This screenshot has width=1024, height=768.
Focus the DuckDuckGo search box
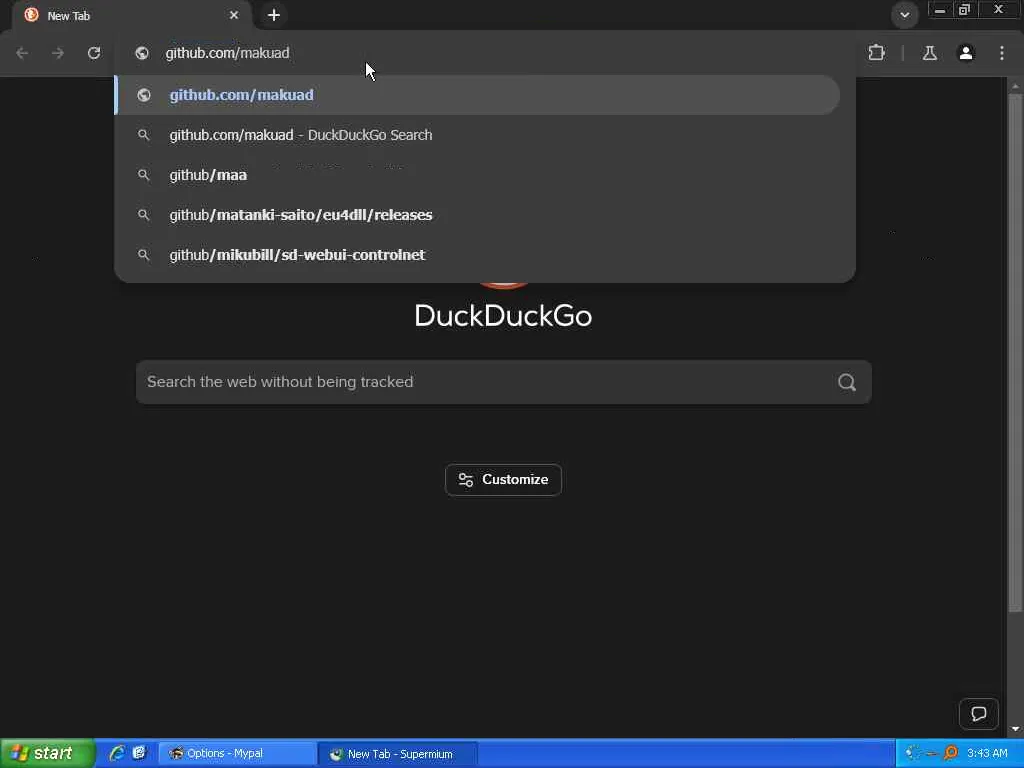tap(504, 382)
